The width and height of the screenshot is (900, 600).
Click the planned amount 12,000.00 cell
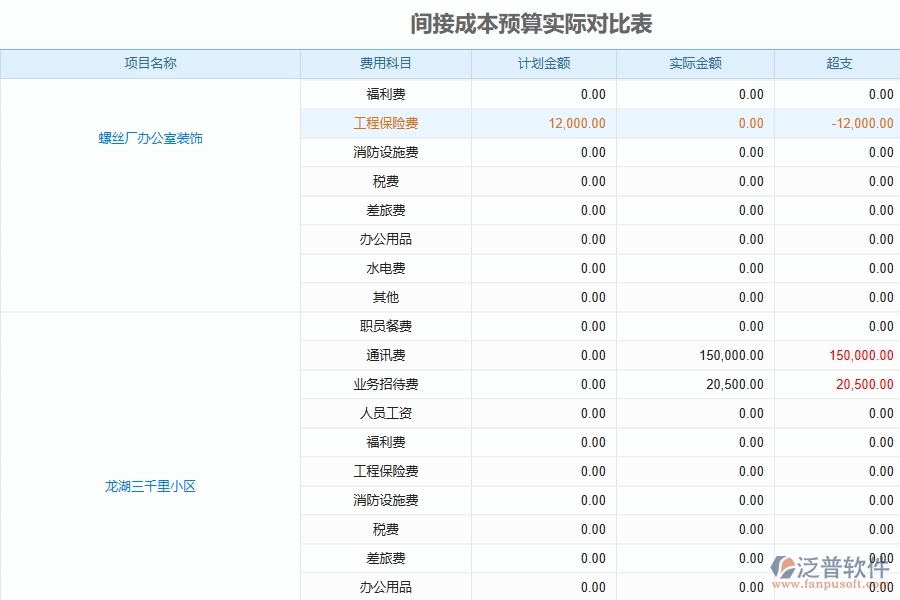(x=577, y=123)
